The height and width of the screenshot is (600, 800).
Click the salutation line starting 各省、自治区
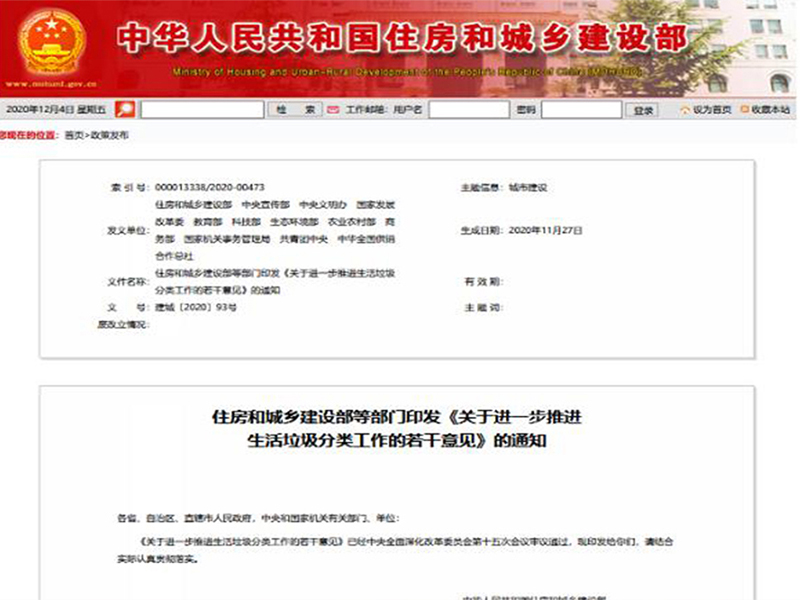tap(258, 518)
